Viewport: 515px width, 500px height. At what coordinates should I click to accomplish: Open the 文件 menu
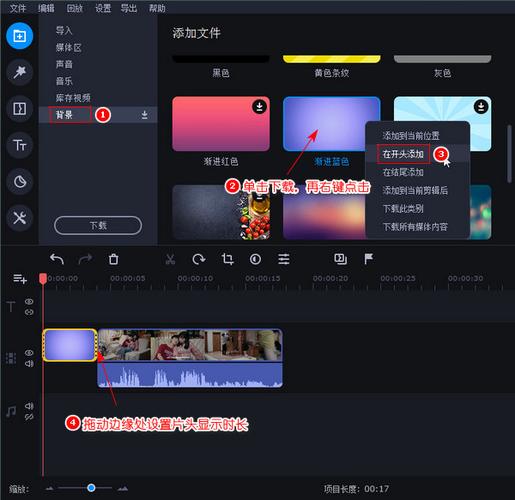[18, 8]
